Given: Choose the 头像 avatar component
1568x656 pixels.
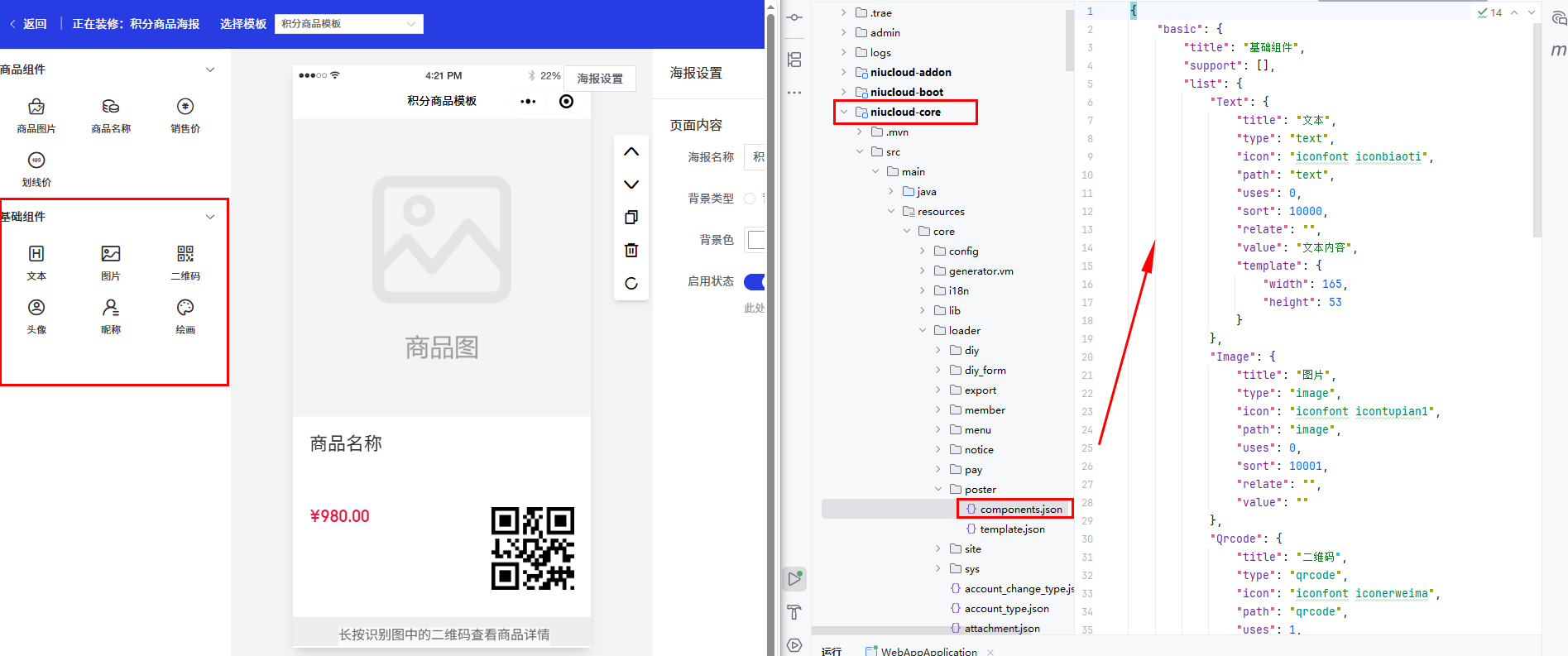Looking at the screenshot, I should [36, 308].
